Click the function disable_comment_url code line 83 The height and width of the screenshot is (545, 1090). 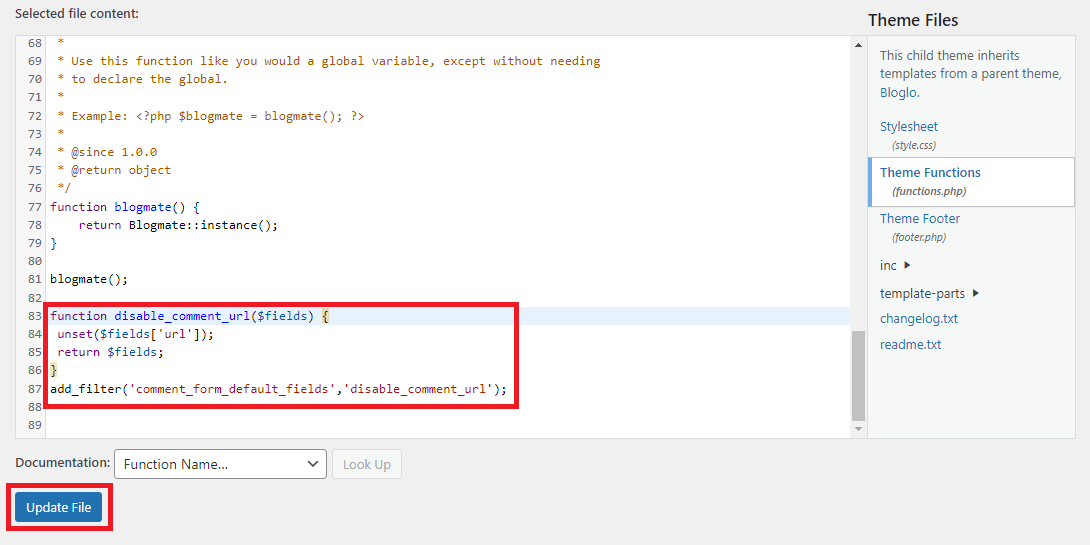[189, 316]
